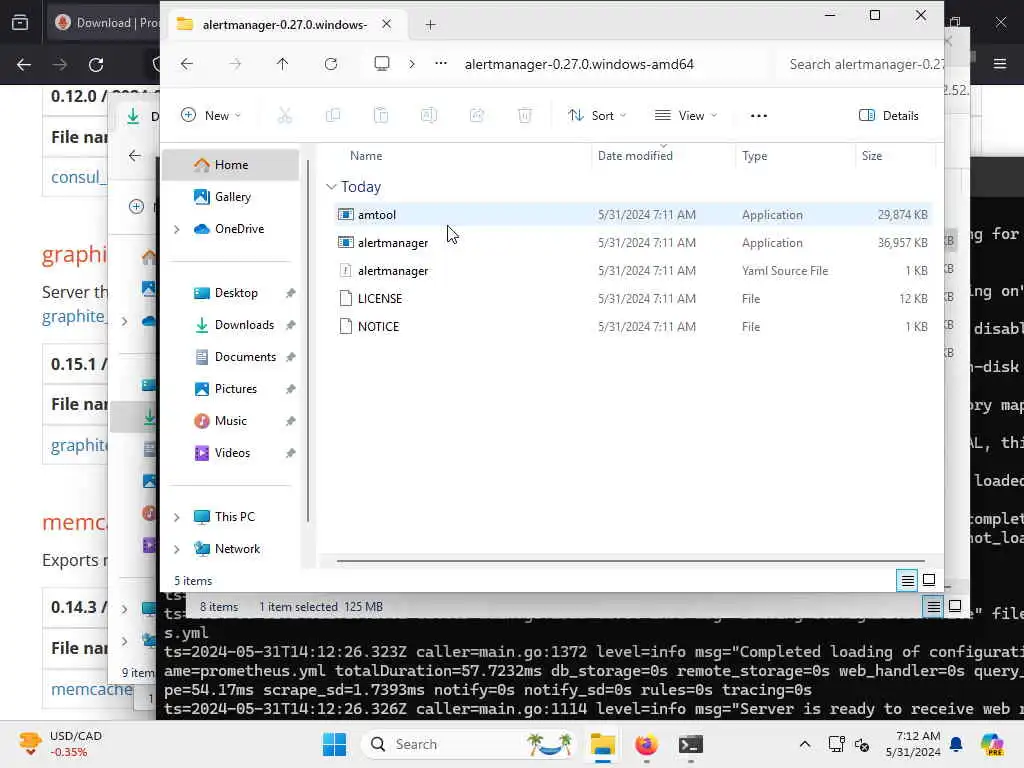
Task: Expand the Network tree node
Action: [176, 549]
